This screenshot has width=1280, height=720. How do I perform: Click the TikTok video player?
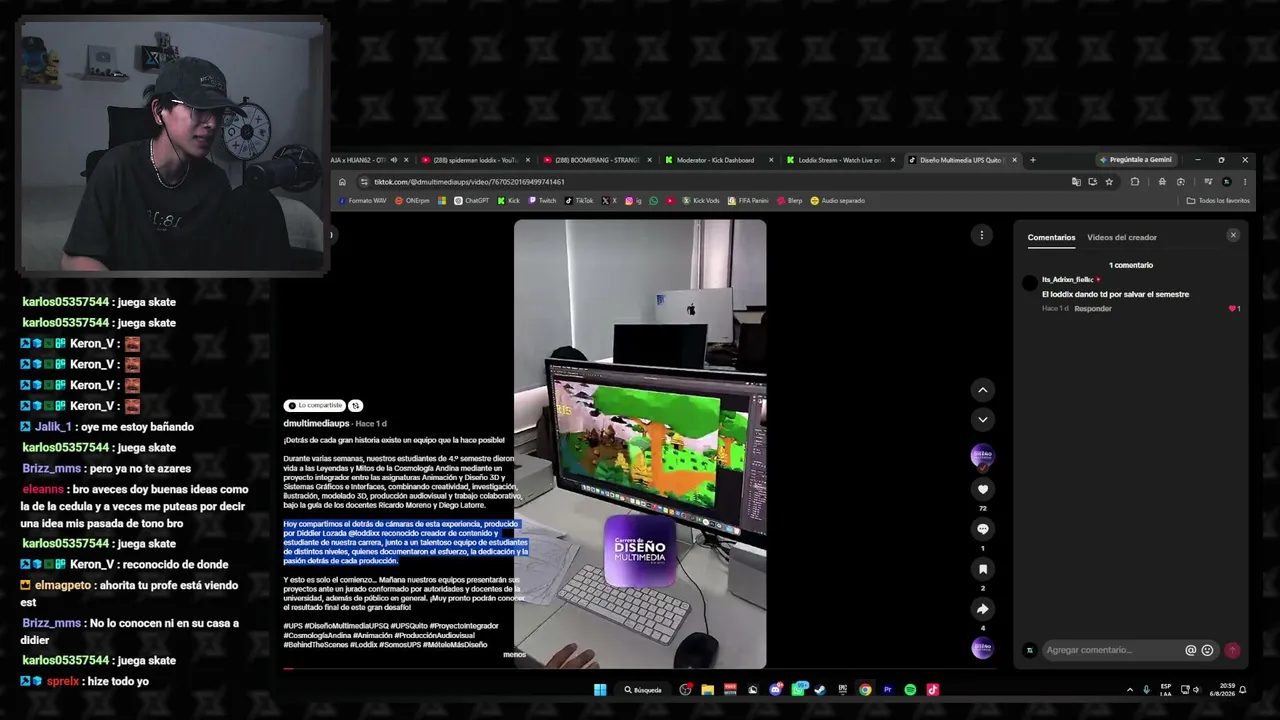click(640, 444)
